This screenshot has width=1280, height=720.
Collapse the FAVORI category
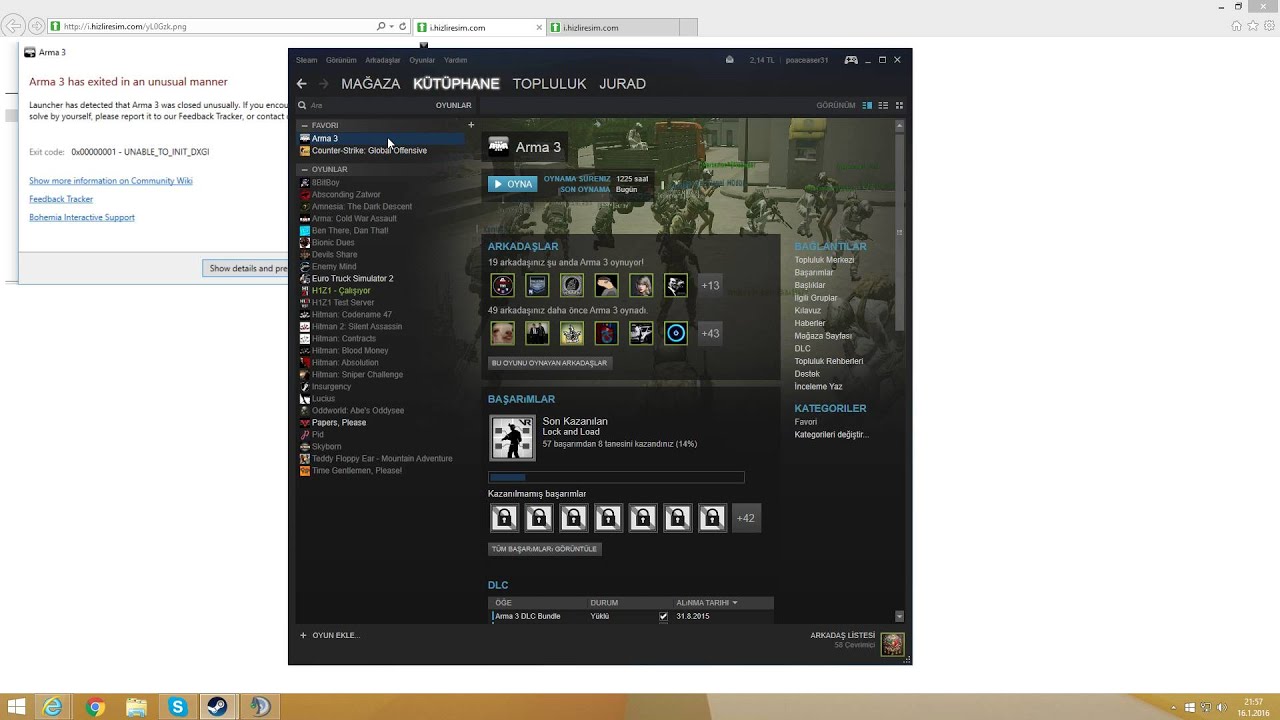(304, 126)
